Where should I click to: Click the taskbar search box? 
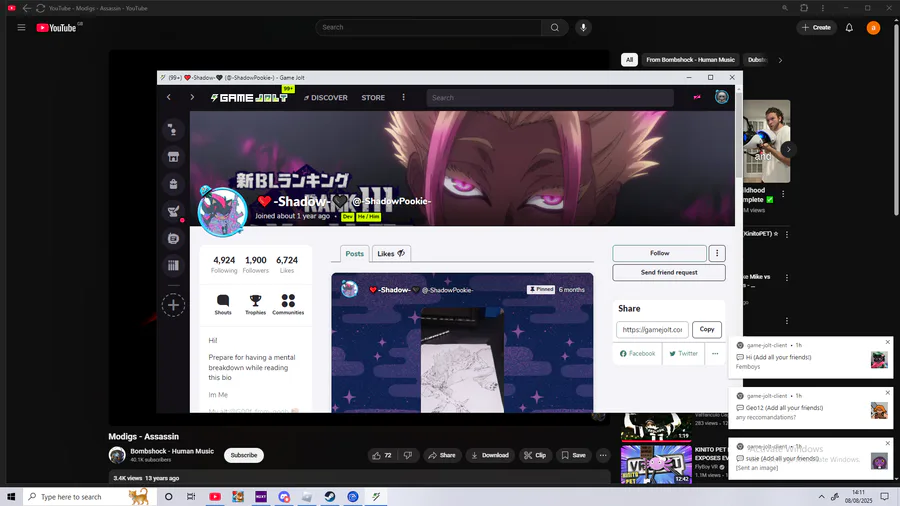[90, 496]
